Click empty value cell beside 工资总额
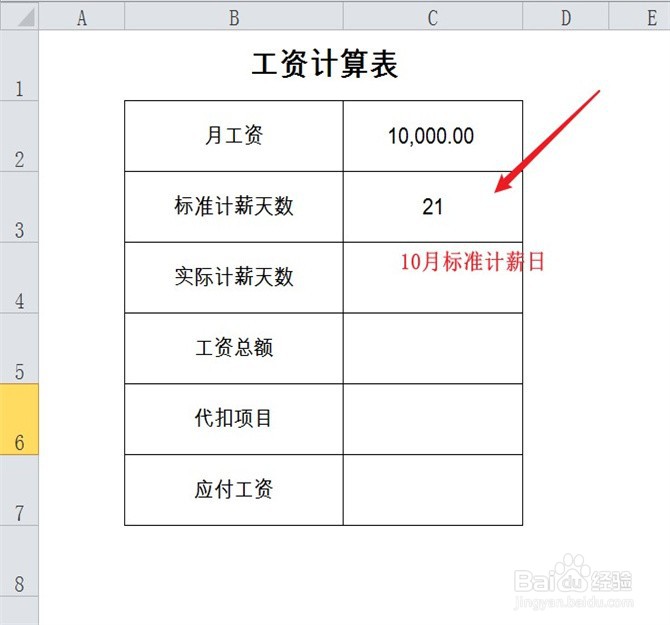The height and width of the screenshot is (625, 670). coord(432,348)
